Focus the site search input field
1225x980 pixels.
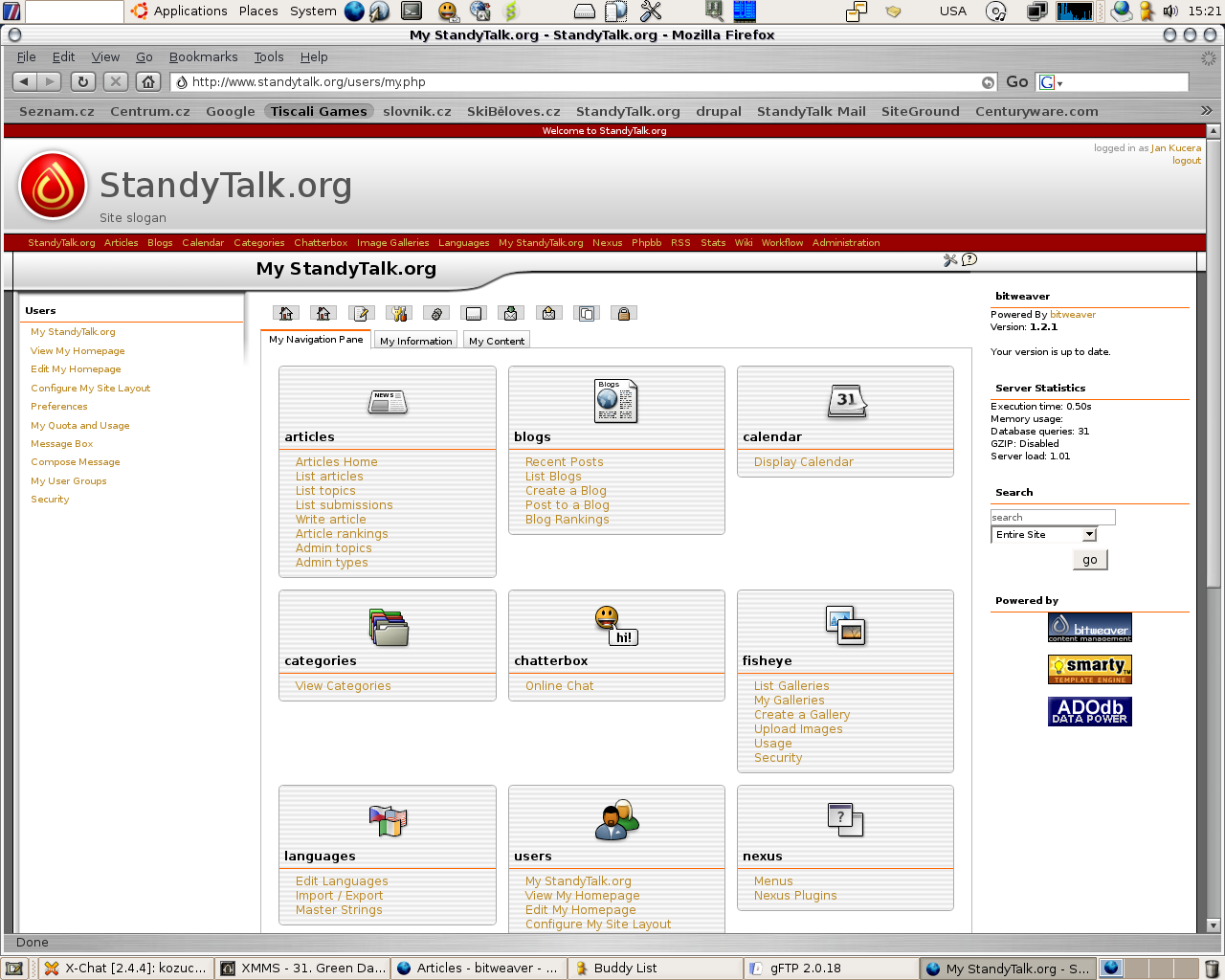(x=1053, y=518)
